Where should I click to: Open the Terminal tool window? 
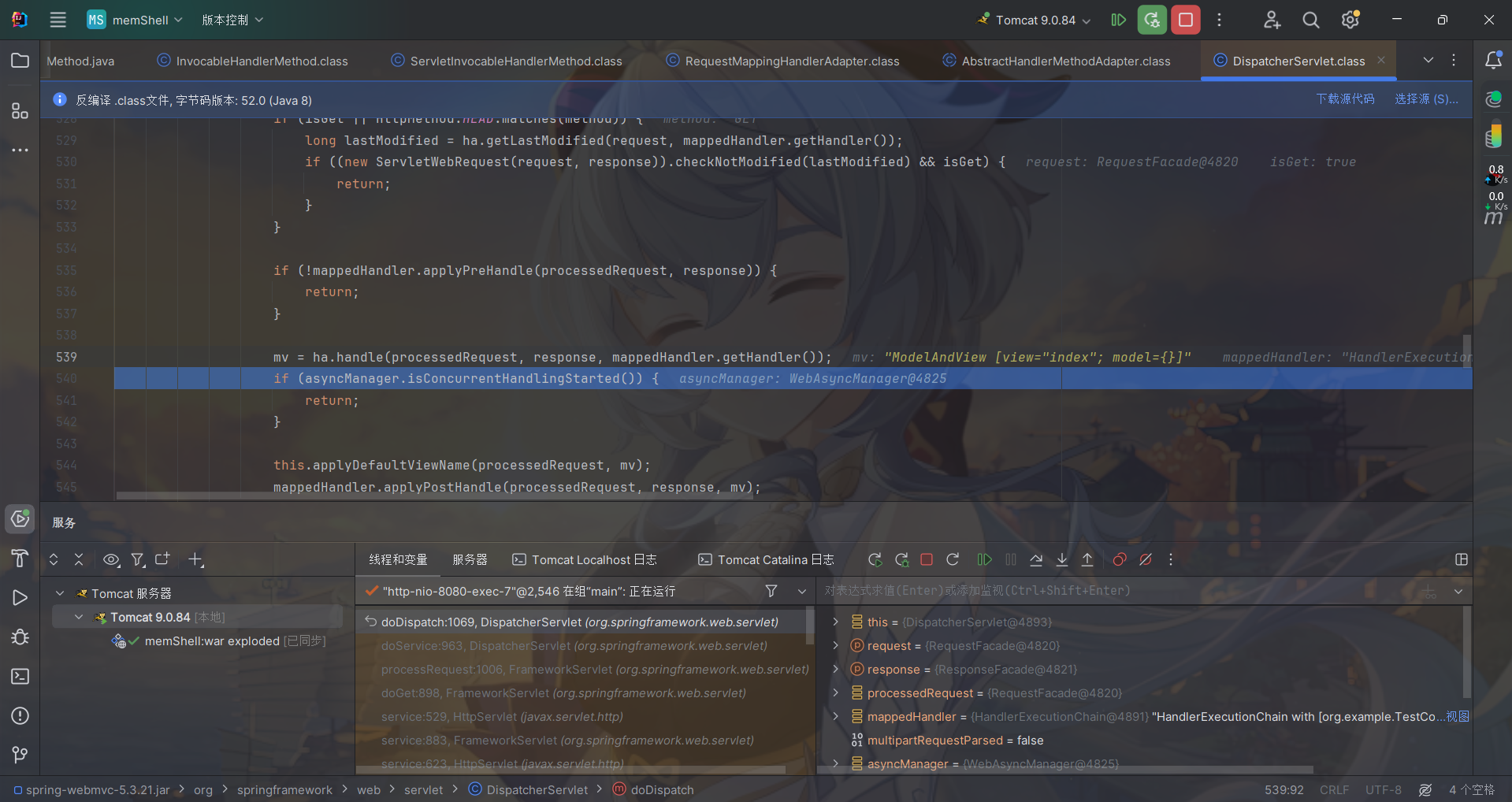pyautogui.click(x=20, y=676)
